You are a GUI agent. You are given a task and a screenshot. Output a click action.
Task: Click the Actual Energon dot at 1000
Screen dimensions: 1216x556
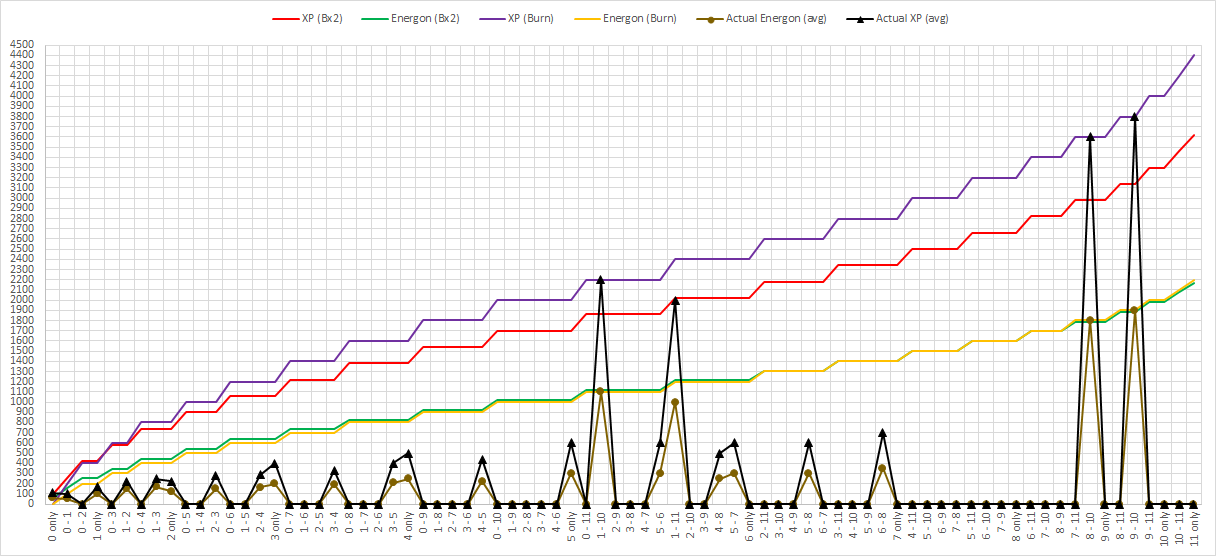coord(675,402)
